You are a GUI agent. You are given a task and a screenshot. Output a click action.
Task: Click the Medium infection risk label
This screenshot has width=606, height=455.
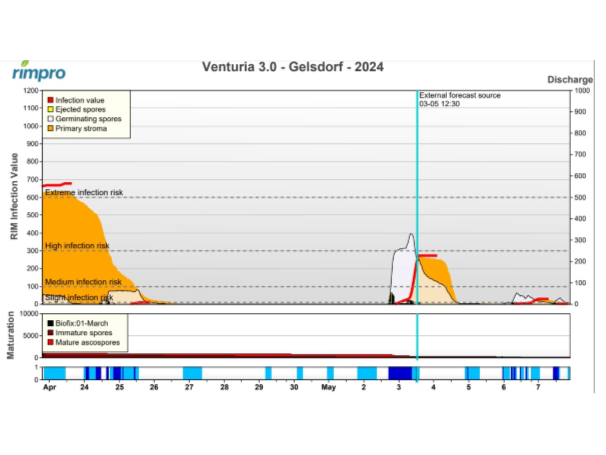(x=83, y=282)
